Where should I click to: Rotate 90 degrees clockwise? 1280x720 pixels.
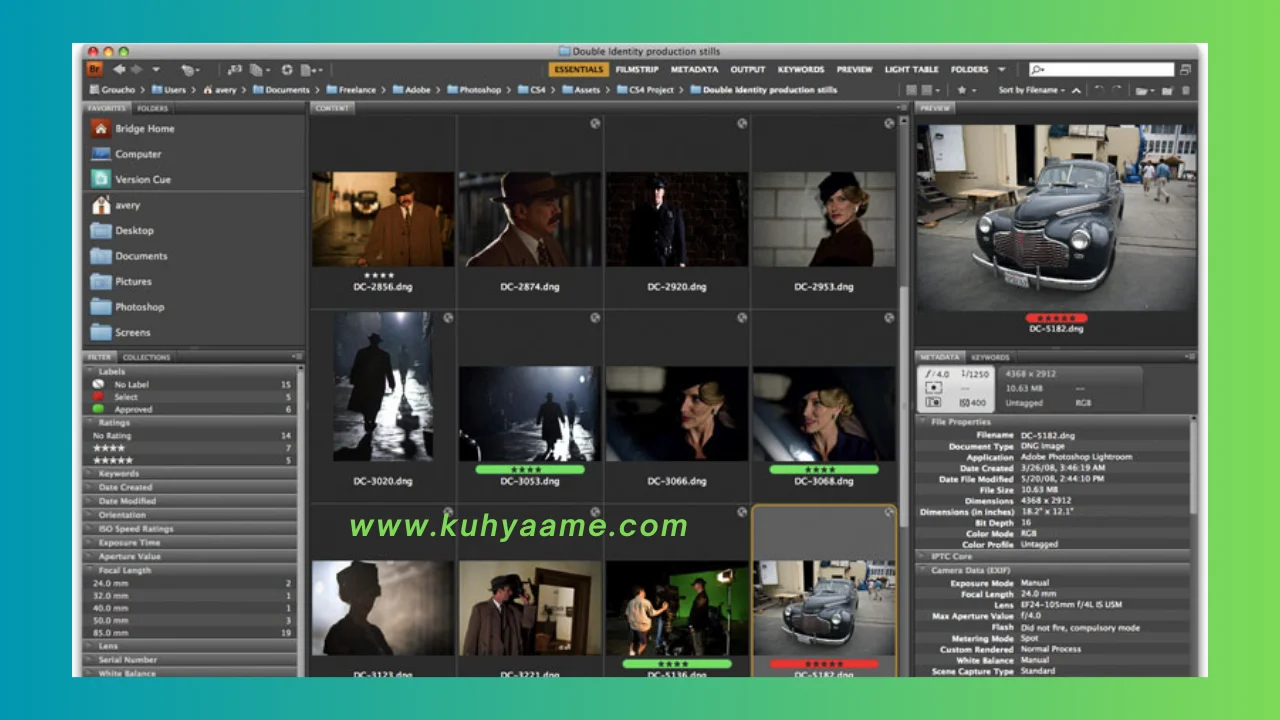click(x=1116, y=90)
